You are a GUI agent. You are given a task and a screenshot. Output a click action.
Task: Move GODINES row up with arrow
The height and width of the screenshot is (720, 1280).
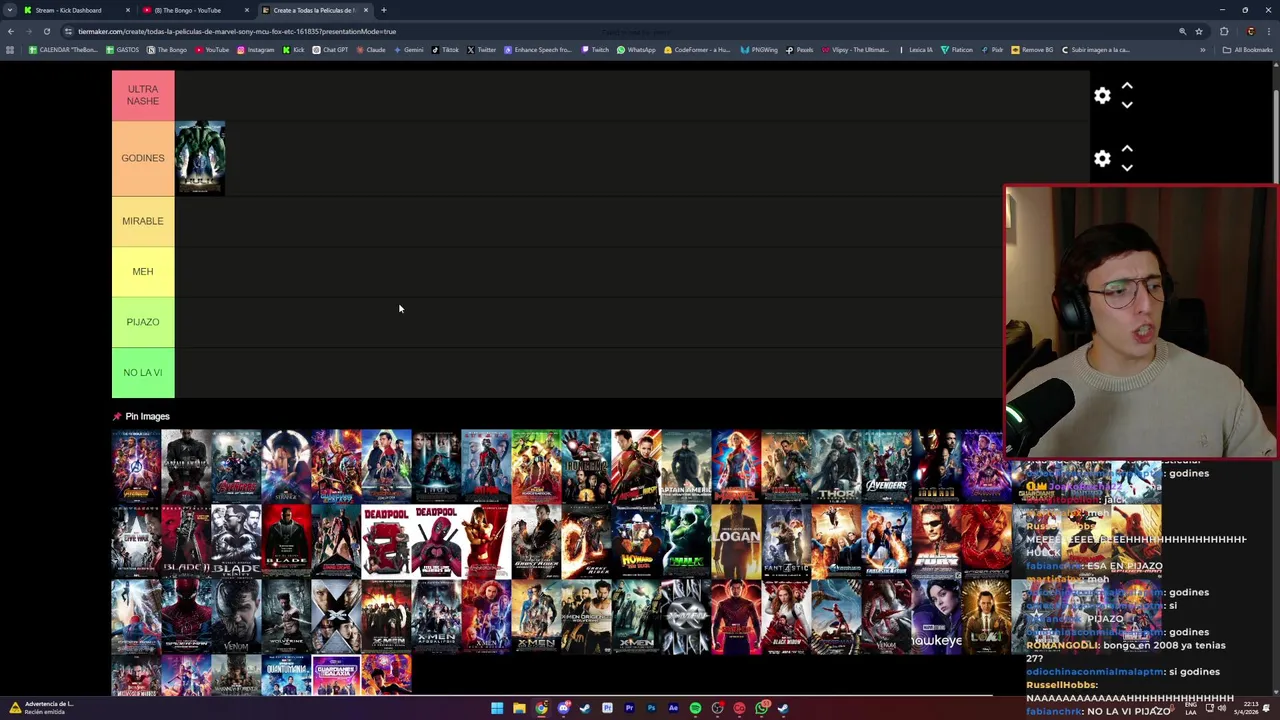point(1127,149)
